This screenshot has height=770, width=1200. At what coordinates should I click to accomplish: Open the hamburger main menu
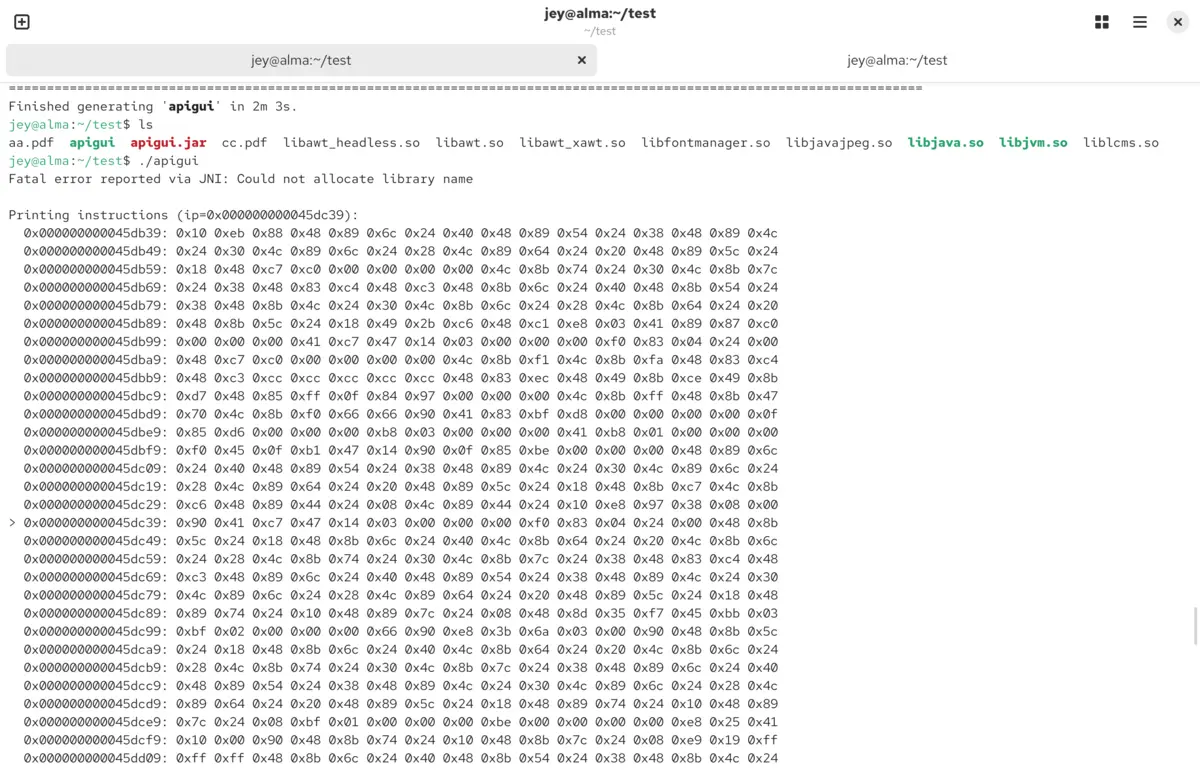click(x=1140, y=22)
